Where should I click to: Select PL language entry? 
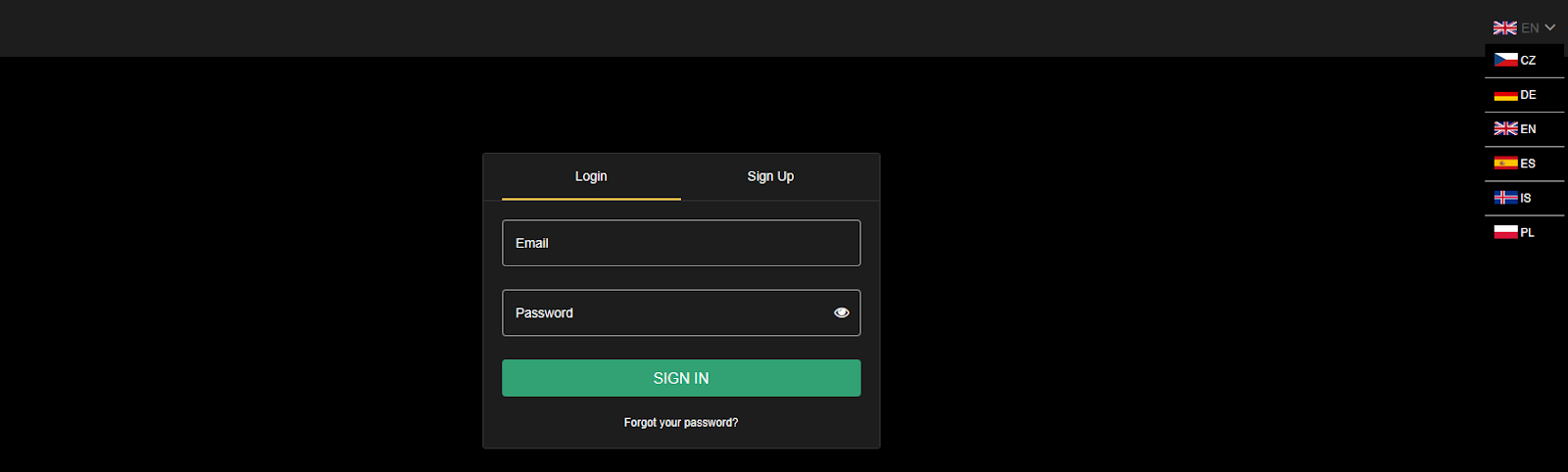coord(1524,232)
